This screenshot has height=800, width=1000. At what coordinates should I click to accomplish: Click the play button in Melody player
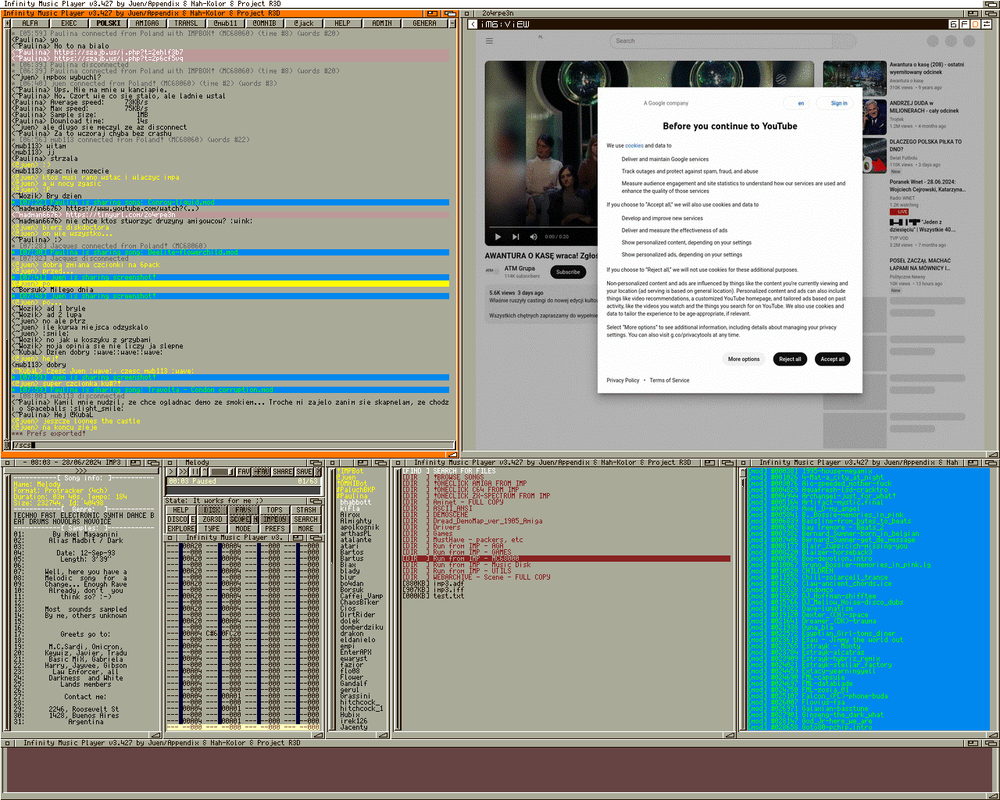click(x=171, y=472)
